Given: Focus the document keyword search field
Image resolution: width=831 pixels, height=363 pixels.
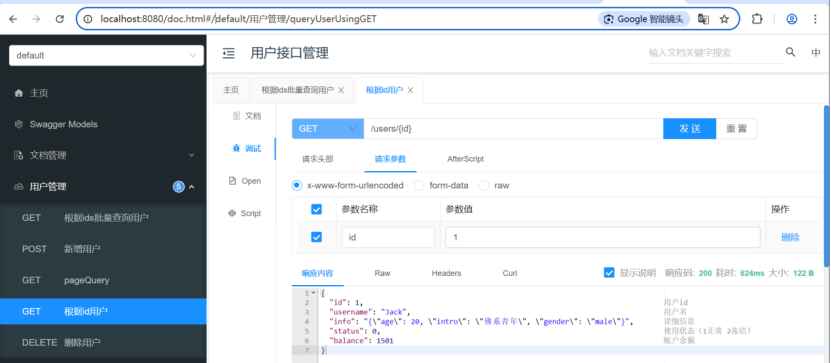Looking at the screenshot, I should tap(716, 53).
